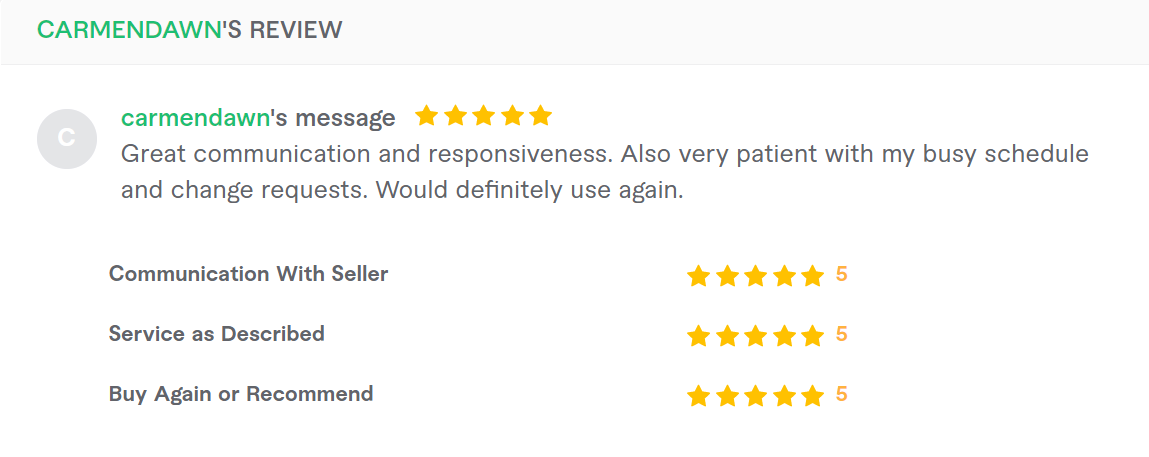The width and height of the screenshot is (1149, 457).
Task: Click last star of Buy Again or Recommend
Action: (812, 396)
